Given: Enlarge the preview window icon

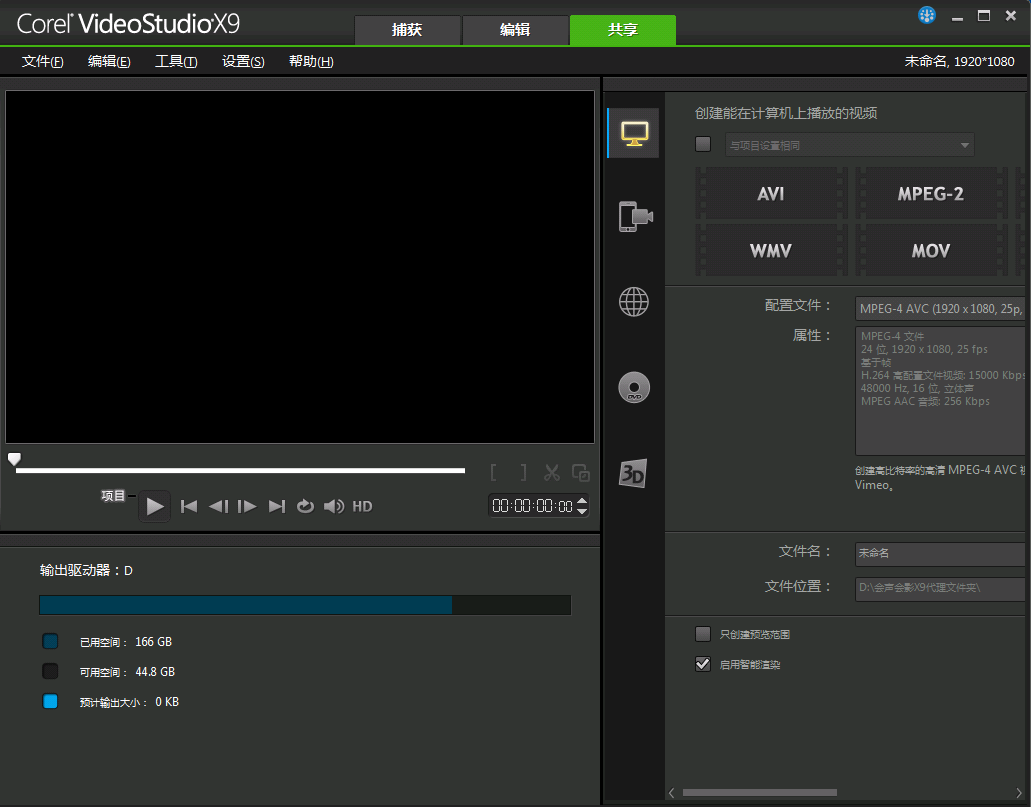Looking at the screenshot, I should pyautogui.click(x=581, y=472).
